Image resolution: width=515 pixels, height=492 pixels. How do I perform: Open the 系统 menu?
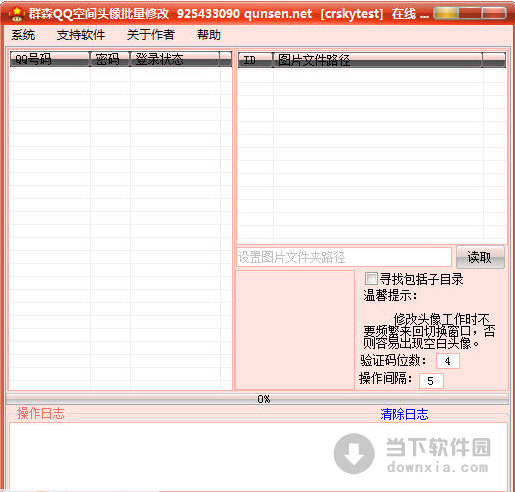23,35
